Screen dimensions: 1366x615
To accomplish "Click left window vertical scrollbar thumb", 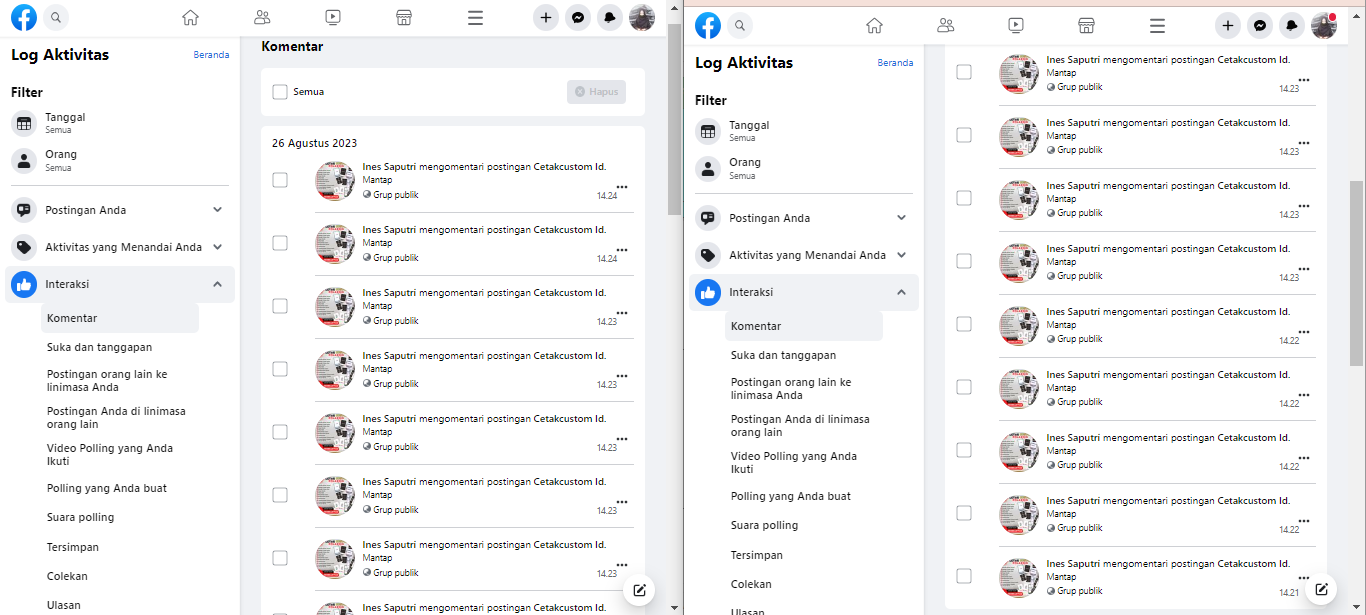I will [675, 120].
